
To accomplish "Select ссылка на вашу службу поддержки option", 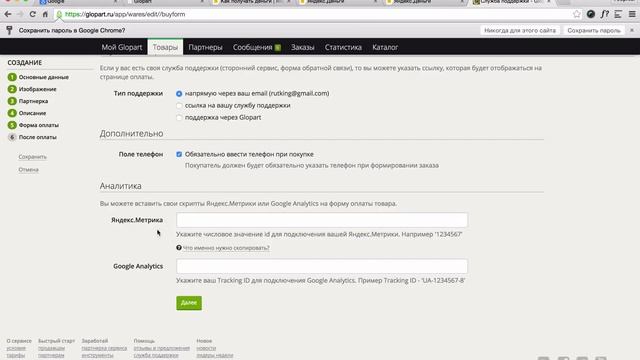I will click(179, 106).
